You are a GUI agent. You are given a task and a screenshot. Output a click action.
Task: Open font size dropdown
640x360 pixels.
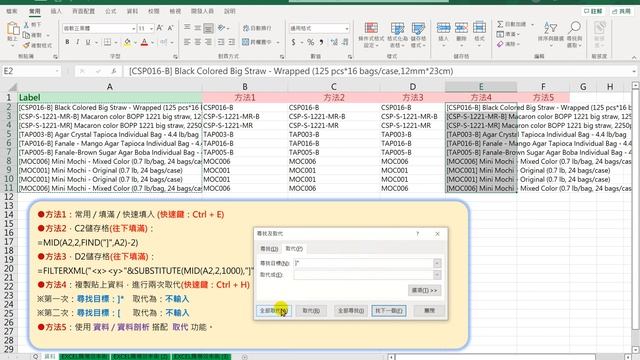[151, 28]
